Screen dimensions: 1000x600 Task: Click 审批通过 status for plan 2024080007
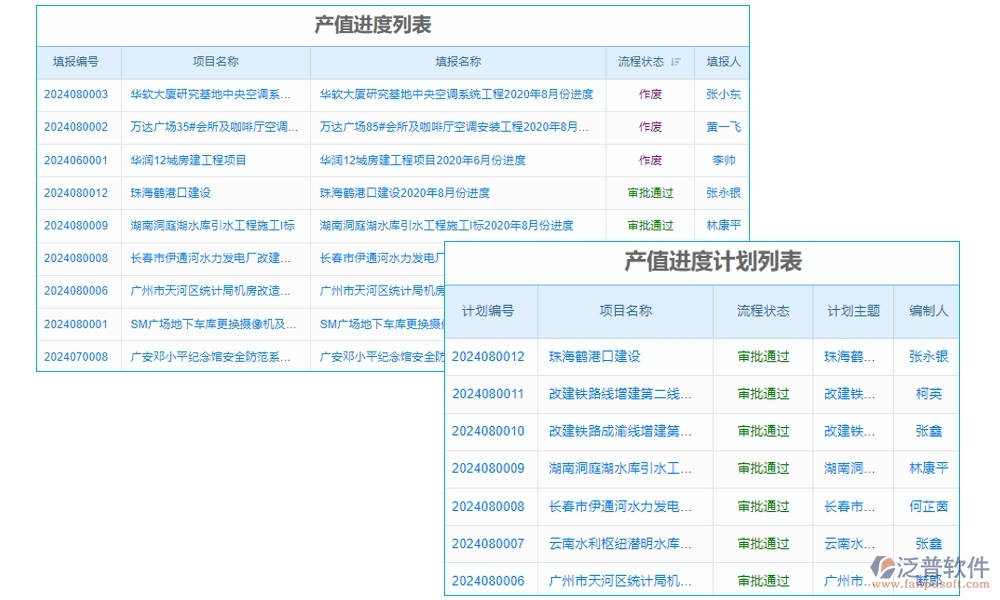pyautogui.click(x=762, y=543)
